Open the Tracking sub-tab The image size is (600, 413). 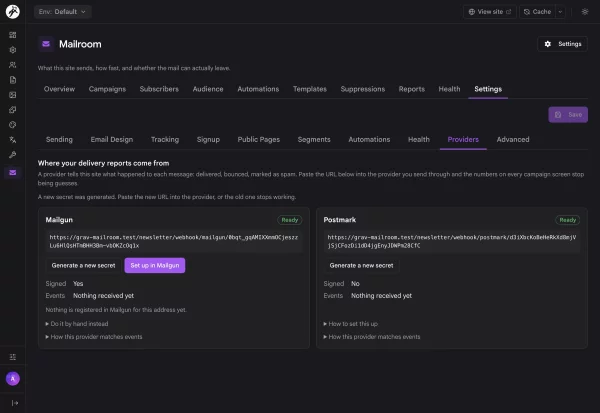(x=165, y=139)
